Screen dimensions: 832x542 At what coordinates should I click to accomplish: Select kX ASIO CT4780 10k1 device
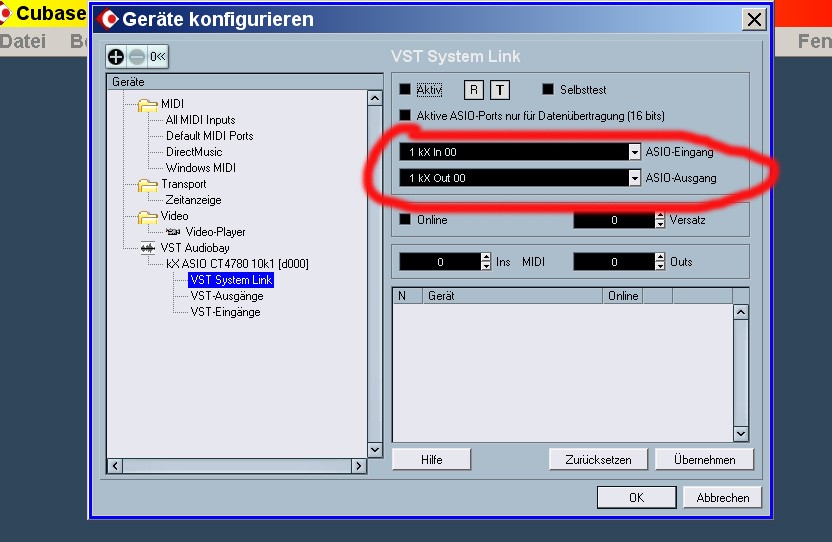[x=237, y=264]
